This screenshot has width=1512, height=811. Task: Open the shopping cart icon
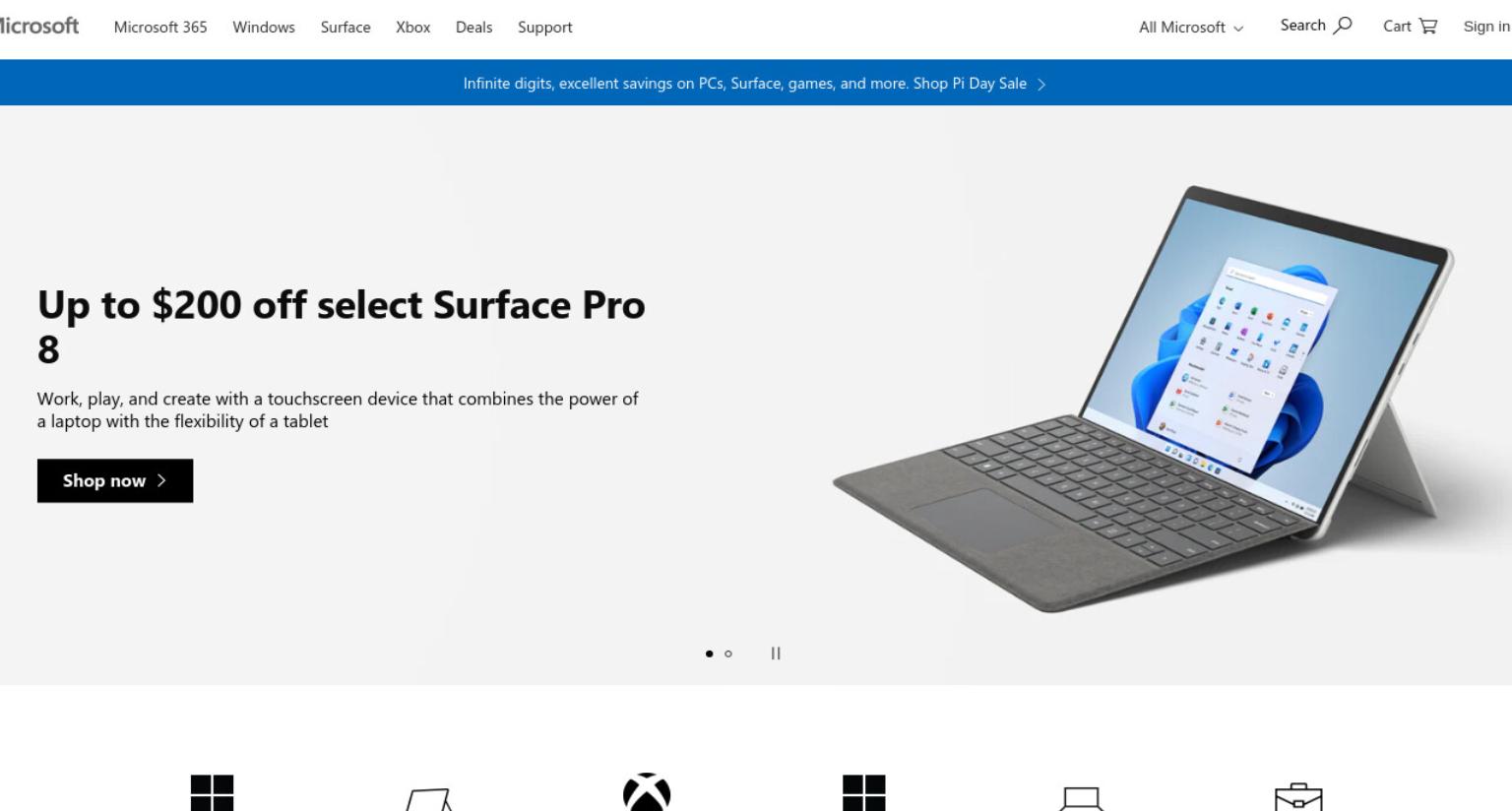1427,27
